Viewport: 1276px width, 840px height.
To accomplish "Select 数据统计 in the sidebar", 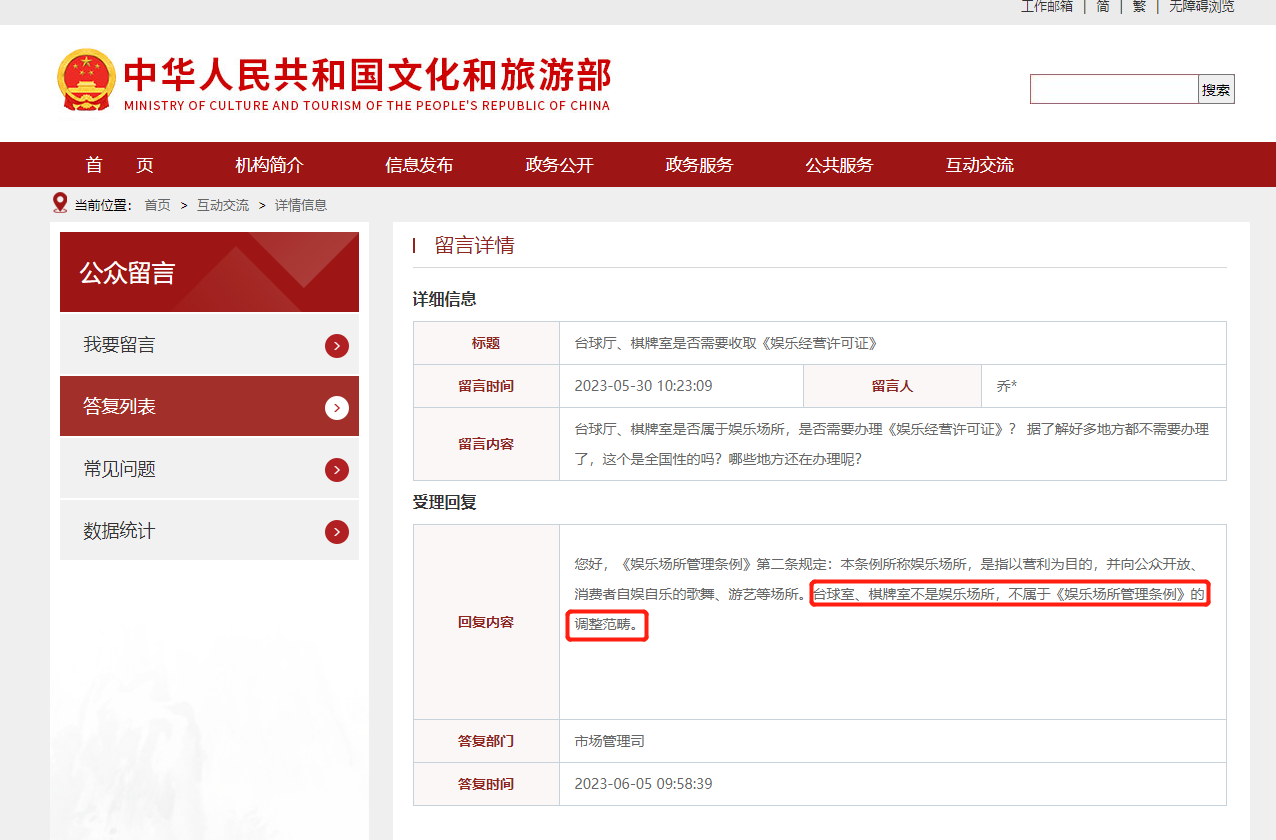I will [209, 531].
